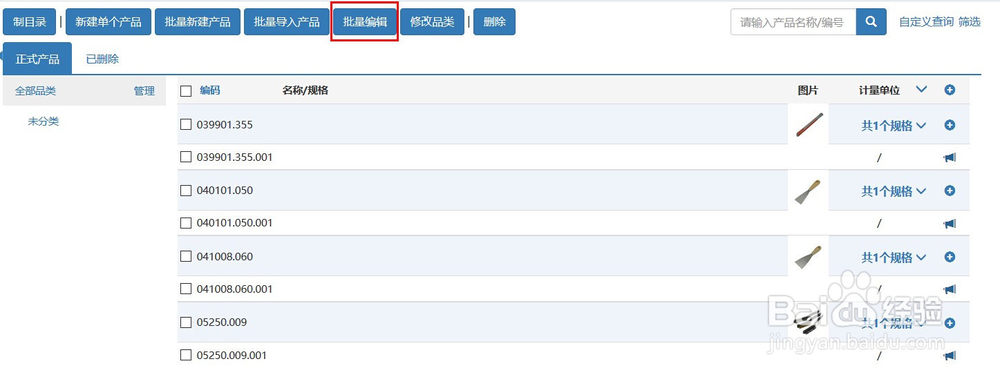The image size is (1000, 377).
Task: Check the box for 040101.050.001
Action: point(186,223)
